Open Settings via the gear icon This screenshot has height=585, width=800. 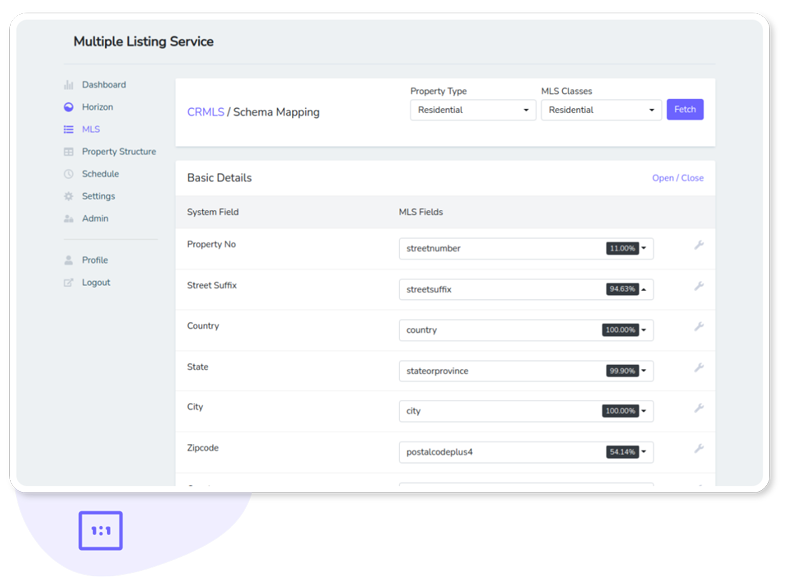click(x=66, y=196)
